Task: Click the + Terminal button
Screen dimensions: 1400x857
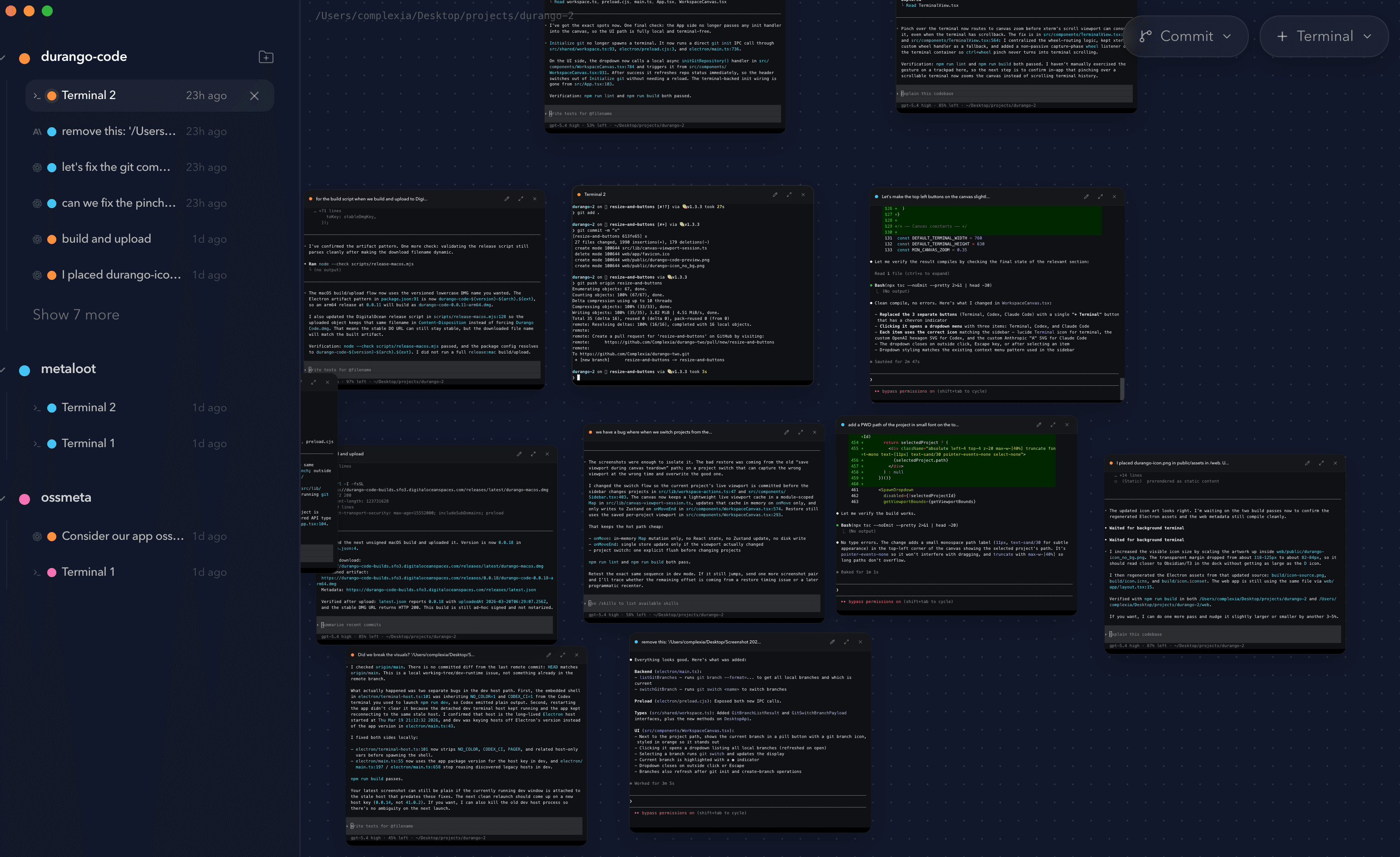Action: pos(1324,36)
